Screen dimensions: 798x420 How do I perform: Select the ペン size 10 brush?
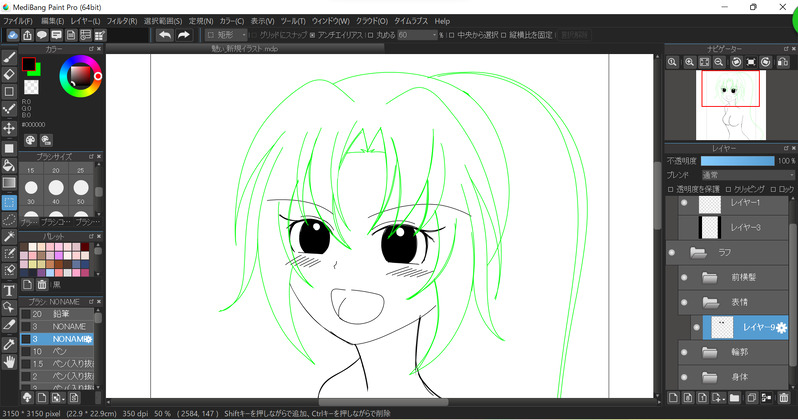[x=57, y=351]
